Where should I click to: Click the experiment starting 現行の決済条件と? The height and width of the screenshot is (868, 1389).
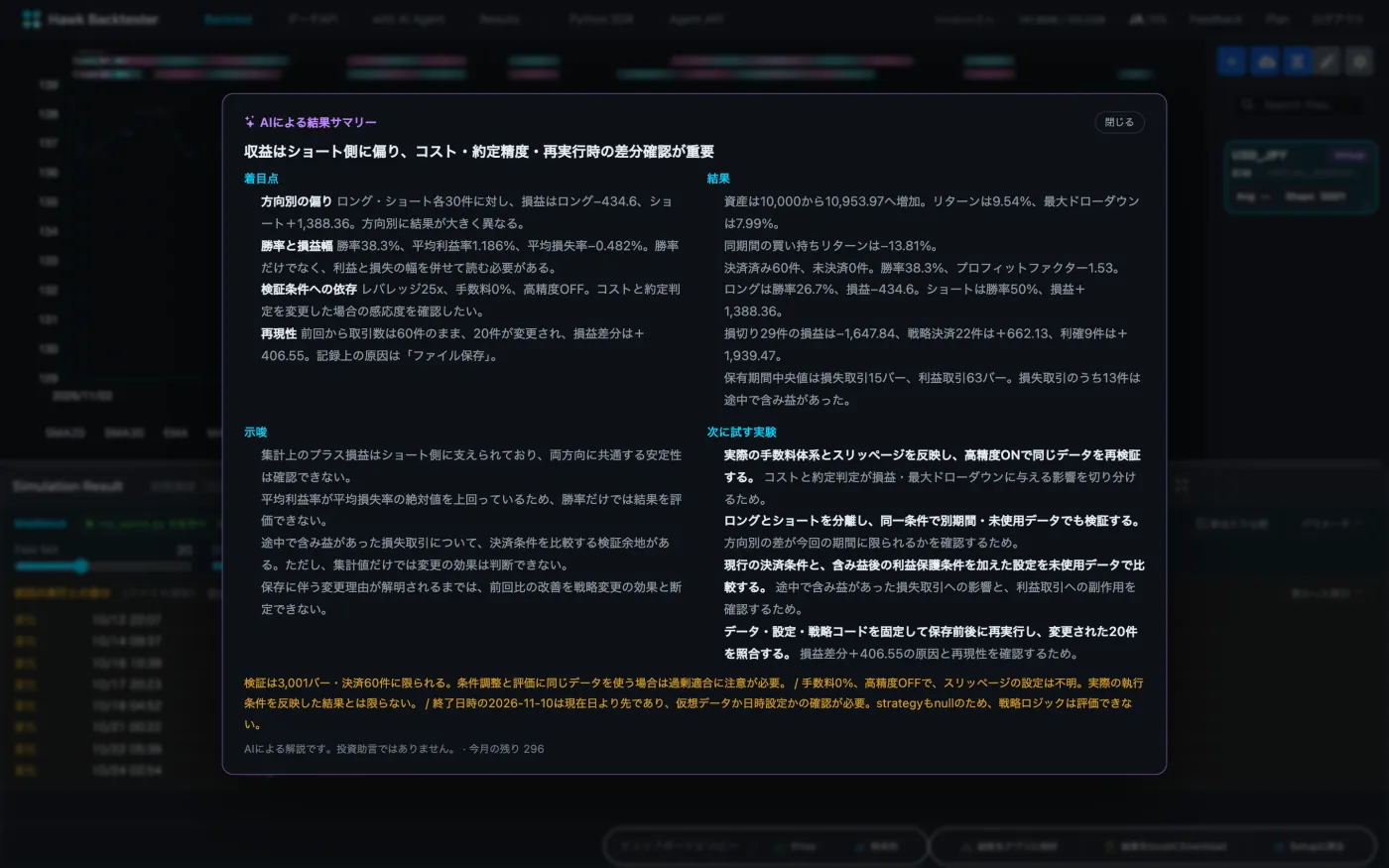(x=935, y=587)
